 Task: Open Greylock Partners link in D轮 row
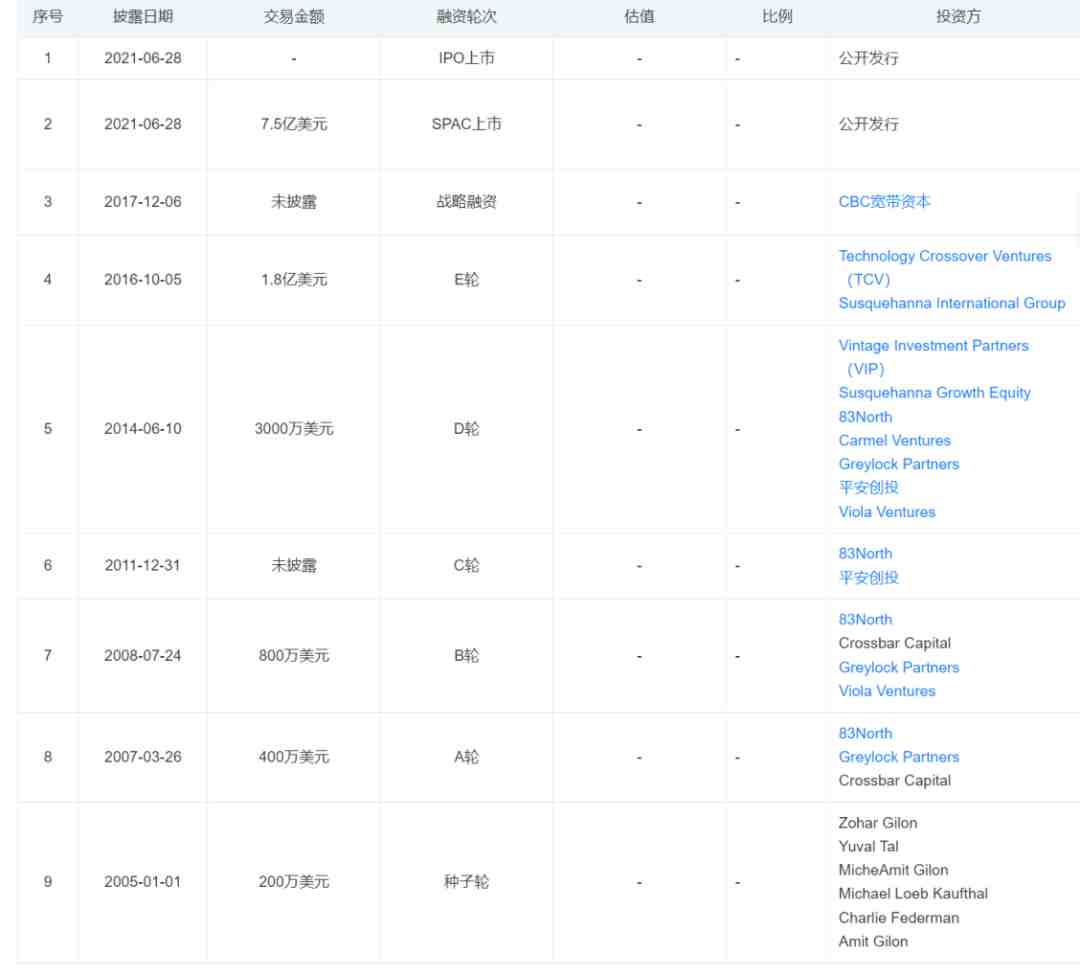pos(898,464)
